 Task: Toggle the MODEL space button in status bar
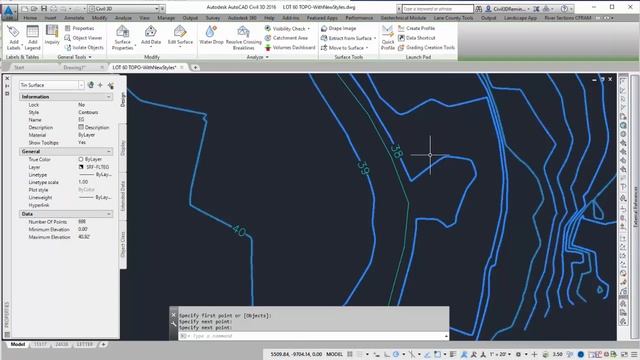coord(334,354)
